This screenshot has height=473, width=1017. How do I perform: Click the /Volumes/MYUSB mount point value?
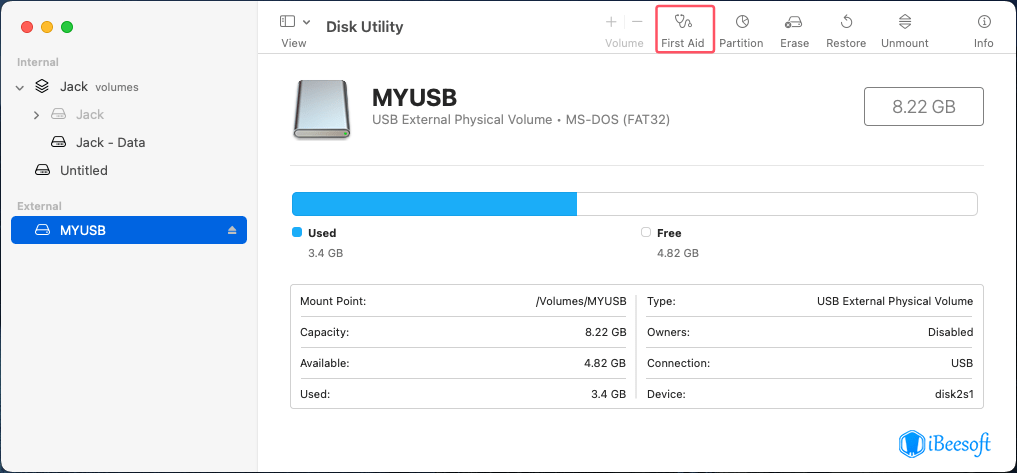(580, 301)
